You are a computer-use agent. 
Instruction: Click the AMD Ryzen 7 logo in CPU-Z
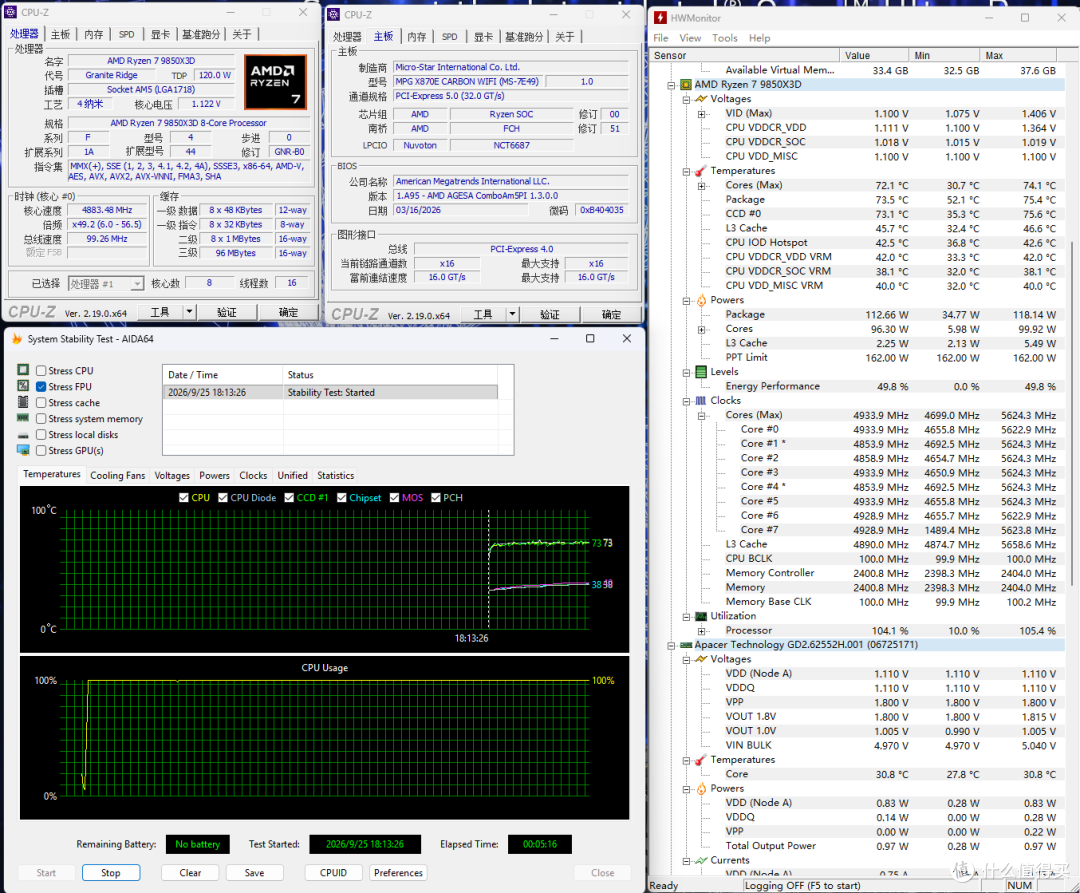275,82
